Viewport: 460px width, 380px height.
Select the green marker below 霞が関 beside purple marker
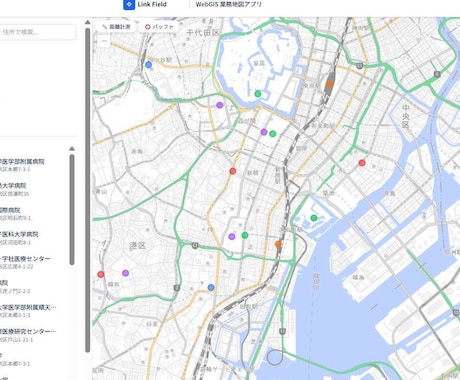[x=273, y=134]
